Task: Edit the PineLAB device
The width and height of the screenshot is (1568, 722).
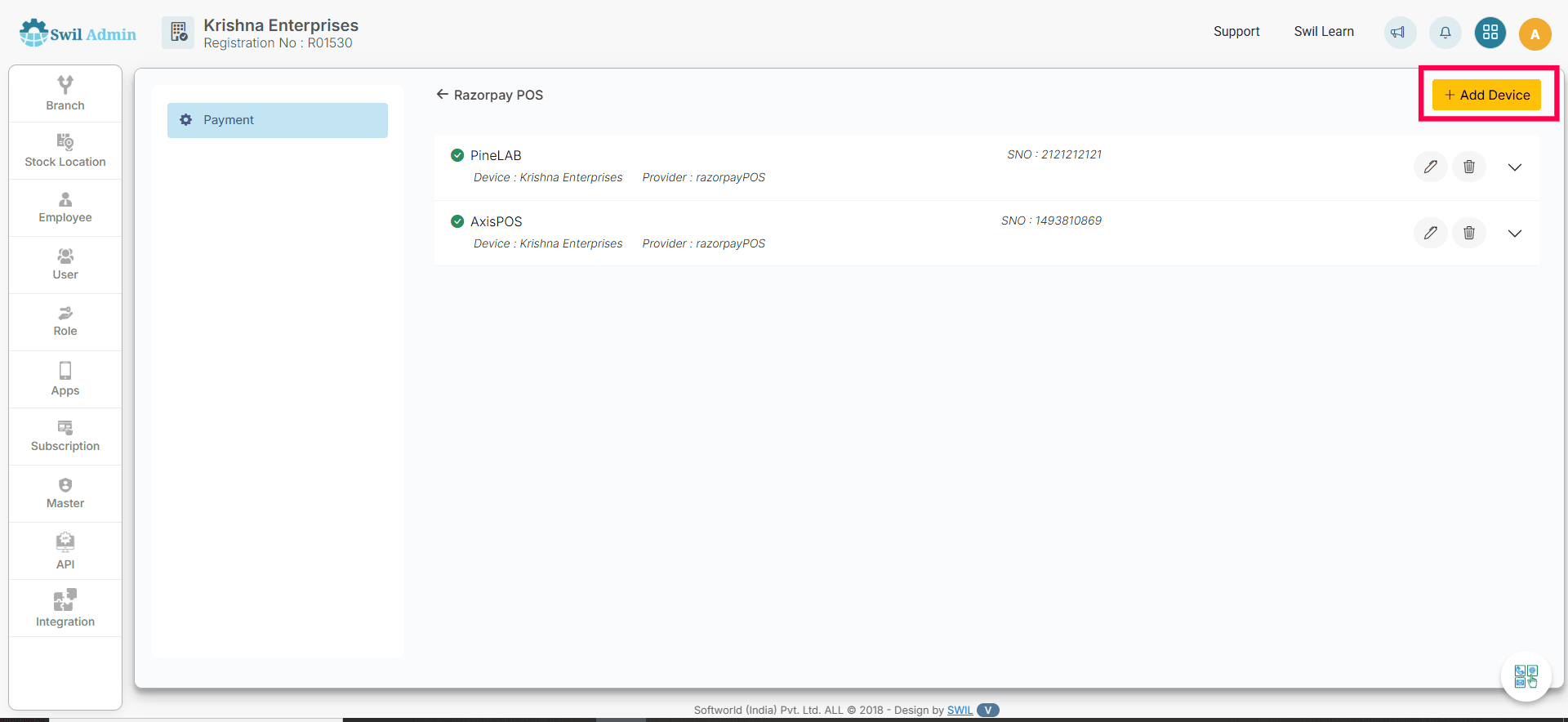Action: (x=1431, y=167)
